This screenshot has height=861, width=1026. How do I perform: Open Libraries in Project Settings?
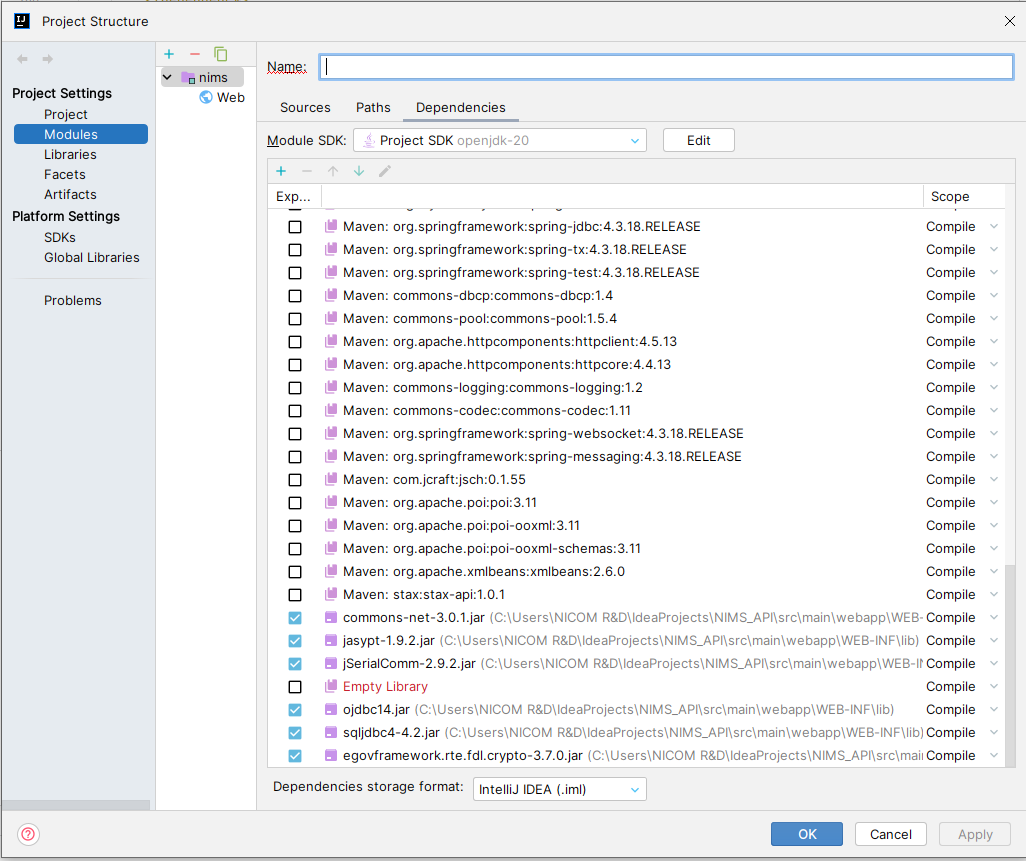[x=70, y=154]
